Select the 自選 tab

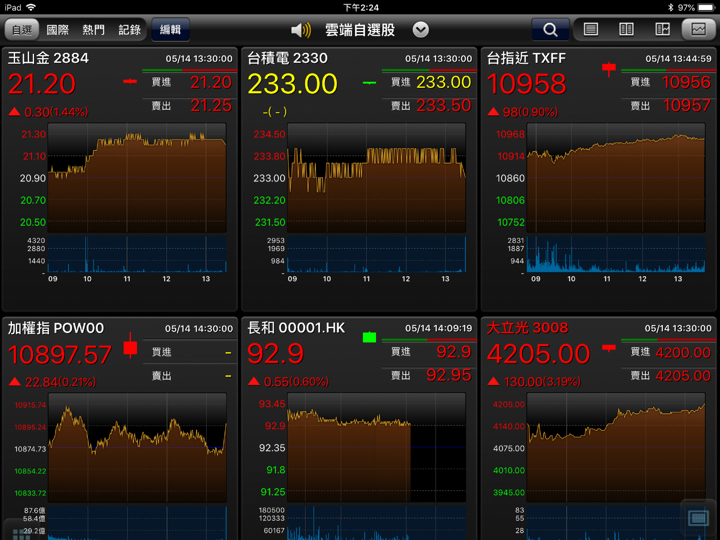click(22, 30)
